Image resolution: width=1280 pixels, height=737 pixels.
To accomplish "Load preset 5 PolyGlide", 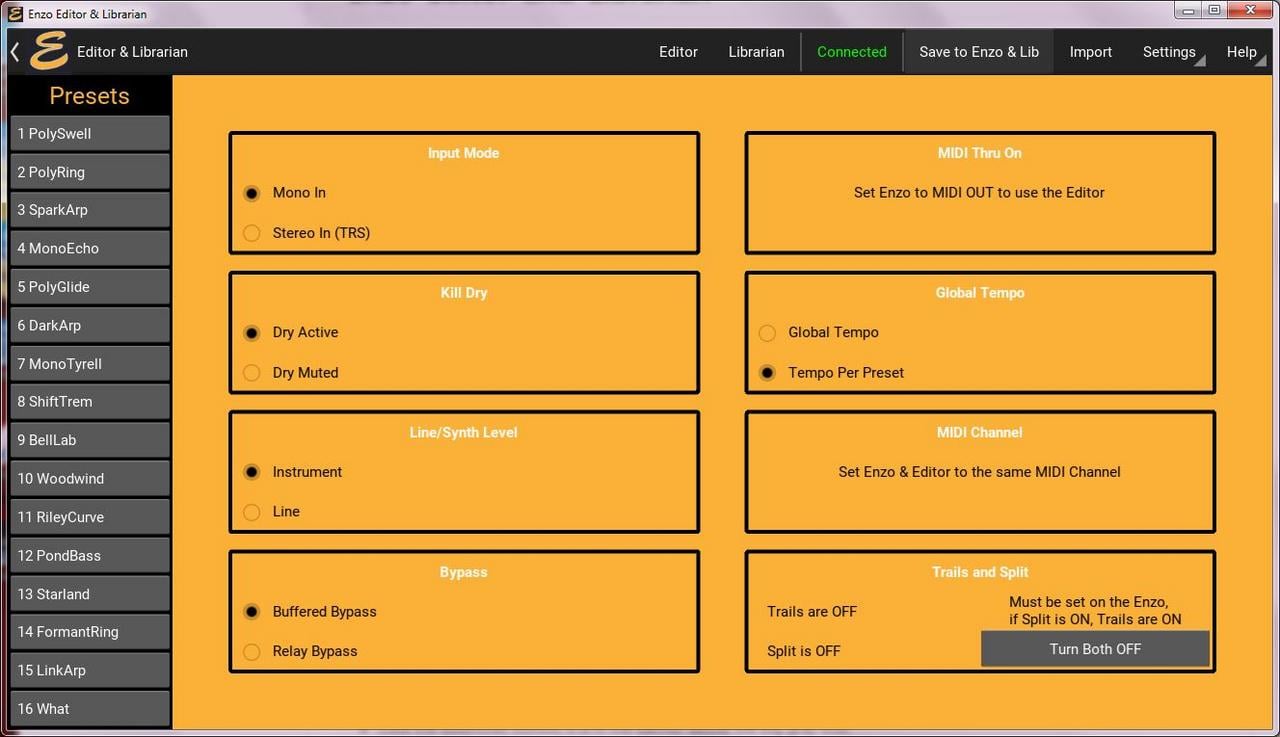I will 90,287.
